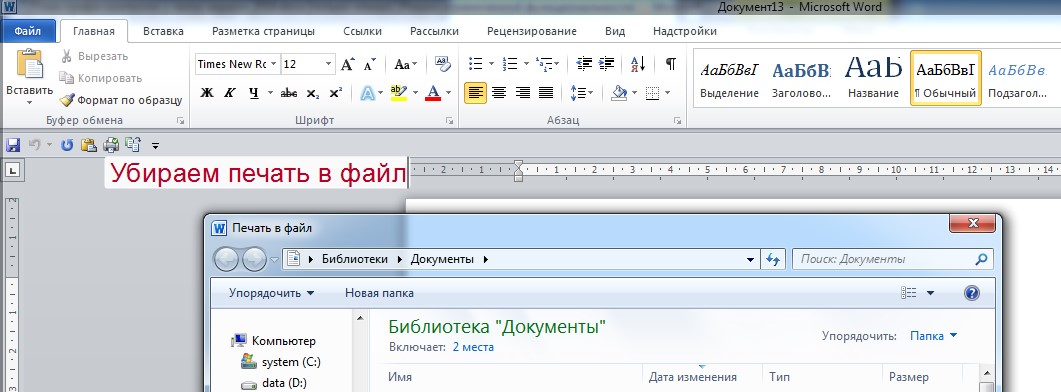Apply the red font color button

click(433, 93)
